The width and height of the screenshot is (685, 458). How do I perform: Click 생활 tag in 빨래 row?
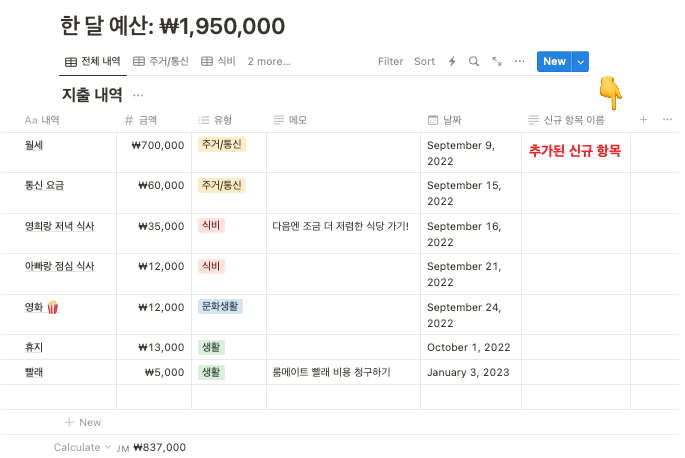point(211,372)
